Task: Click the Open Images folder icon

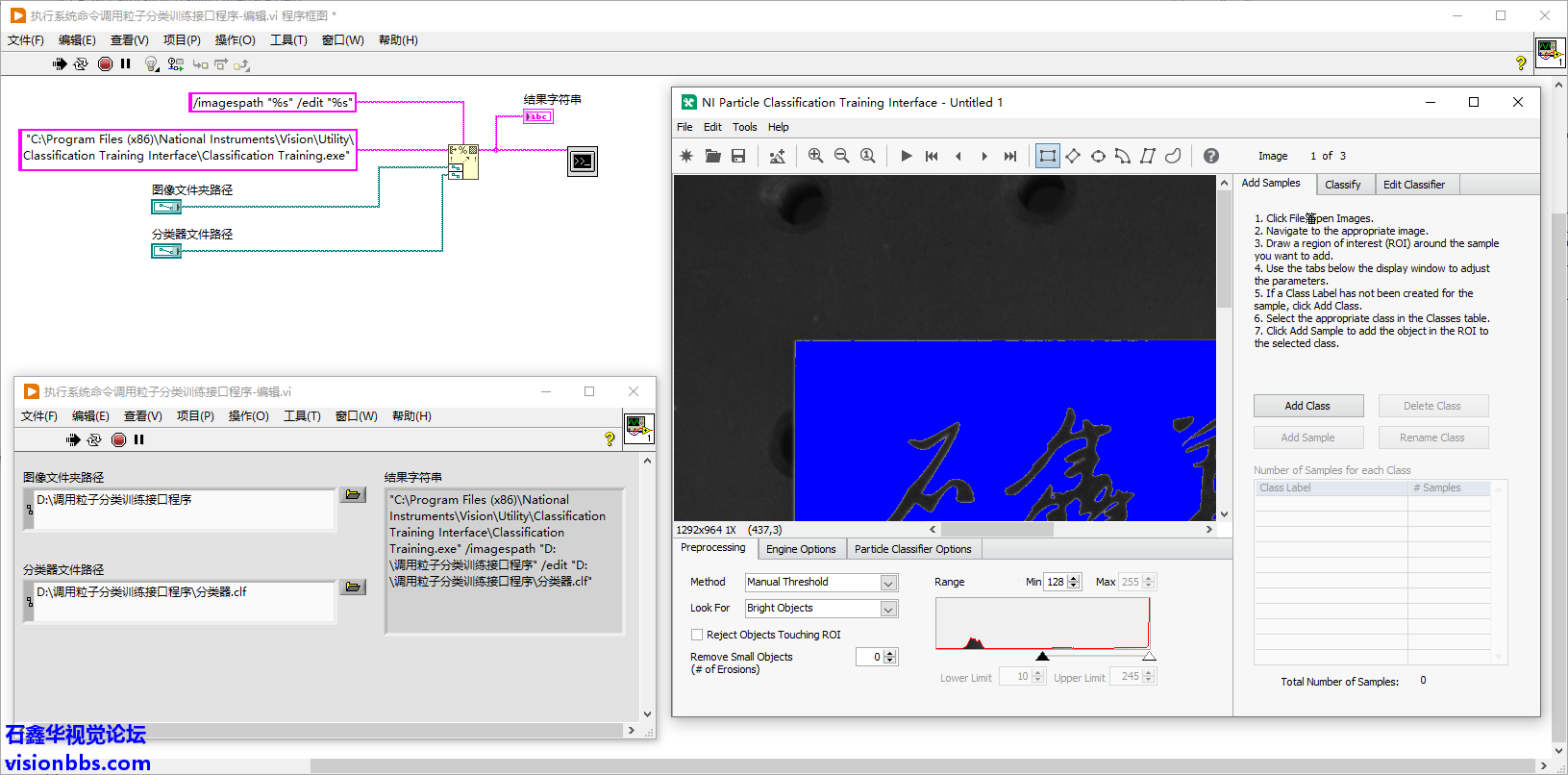Action: (712, 156)
